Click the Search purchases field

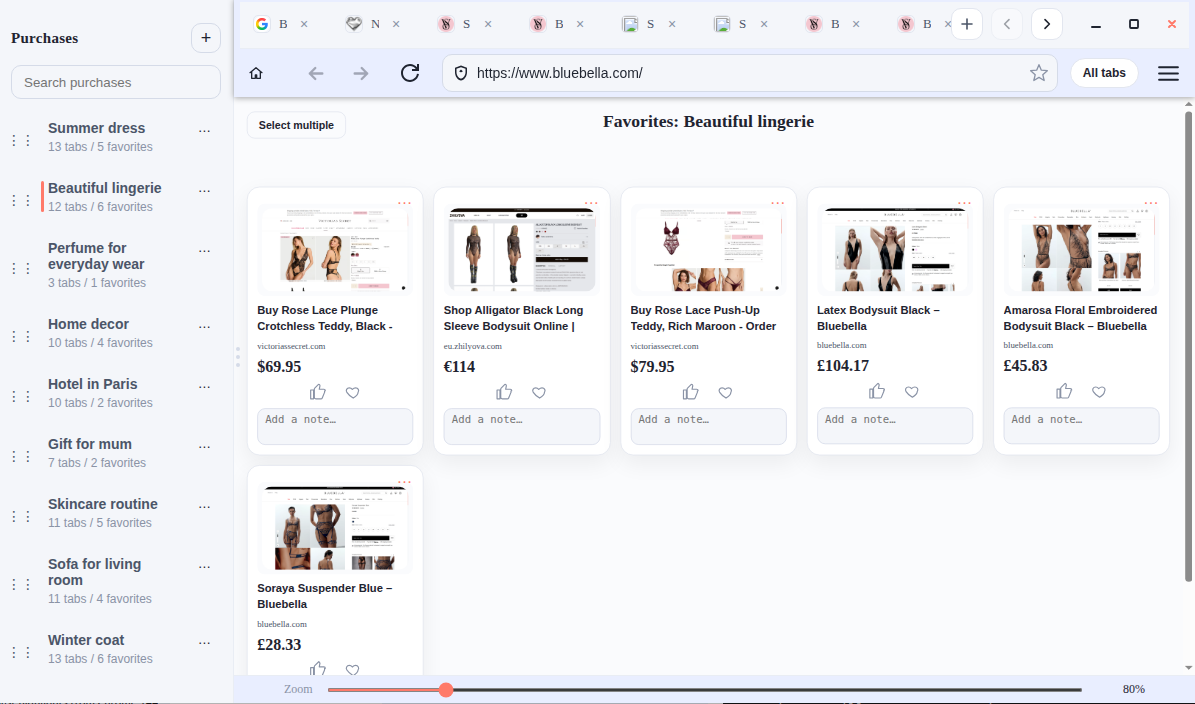[115, 81]
